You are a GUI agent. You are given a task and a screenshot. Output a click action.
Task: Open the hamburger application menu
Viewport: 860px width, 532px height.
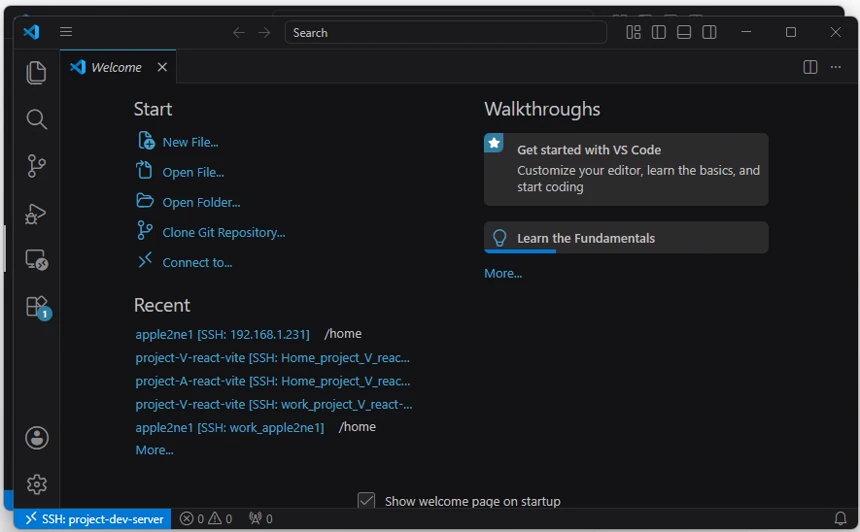[x=66, y=32]
